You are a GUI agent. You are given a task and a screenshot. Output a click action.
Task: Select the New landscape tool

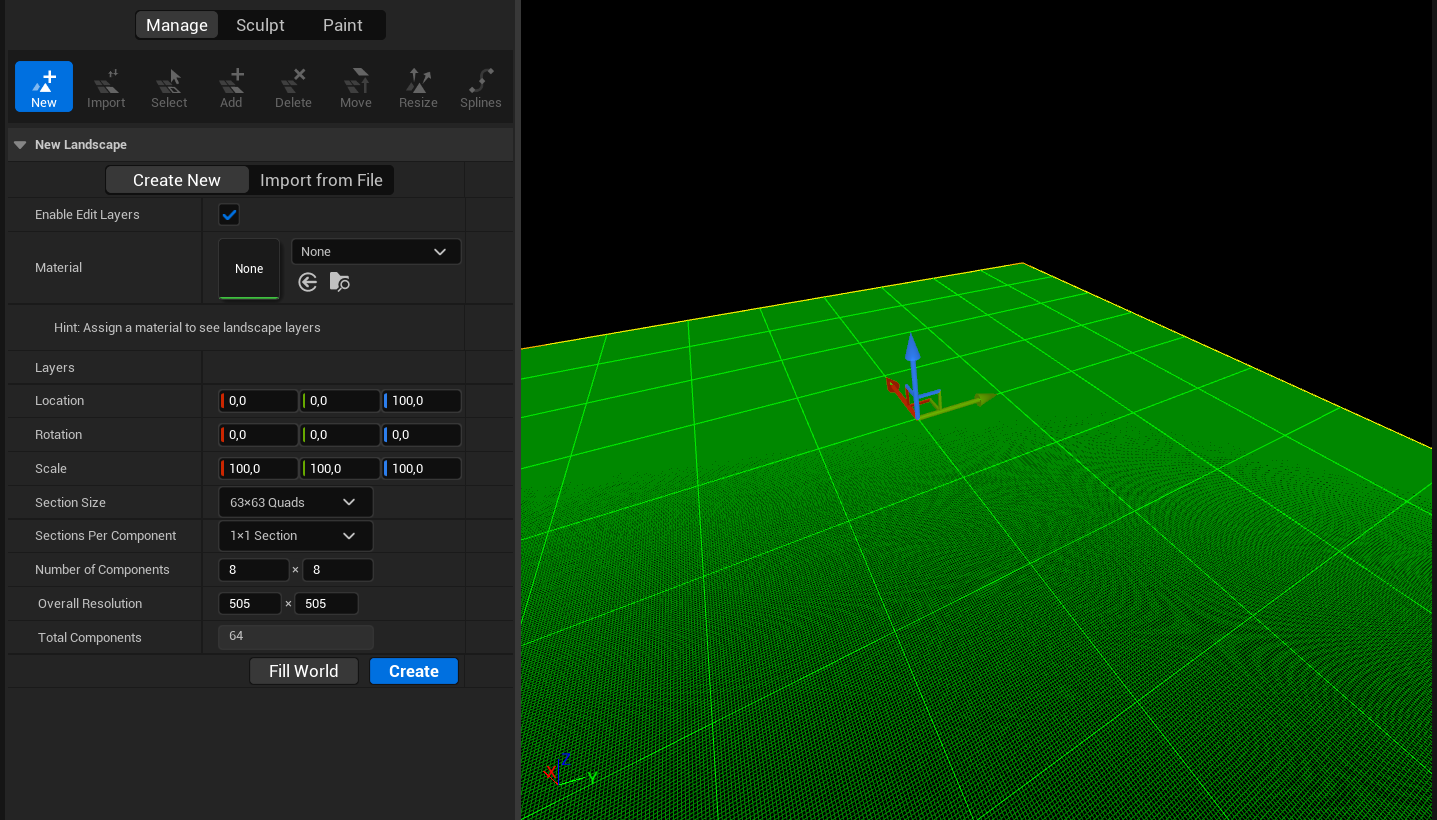tap(44, 87)
